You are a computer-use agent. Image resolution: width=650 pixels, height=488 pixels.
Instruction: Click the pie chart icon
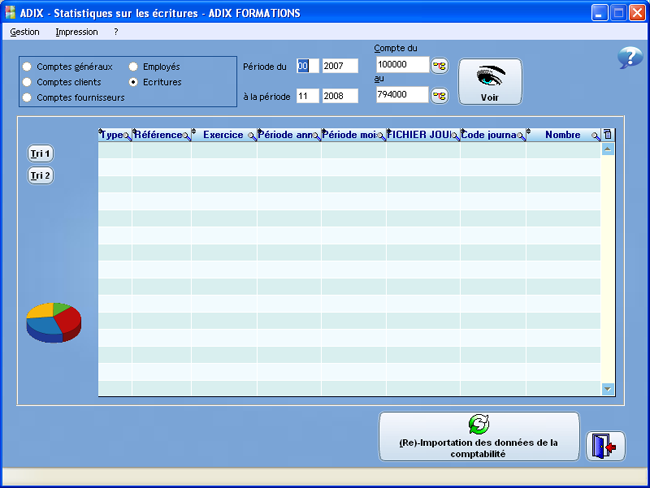coord(54,322)
